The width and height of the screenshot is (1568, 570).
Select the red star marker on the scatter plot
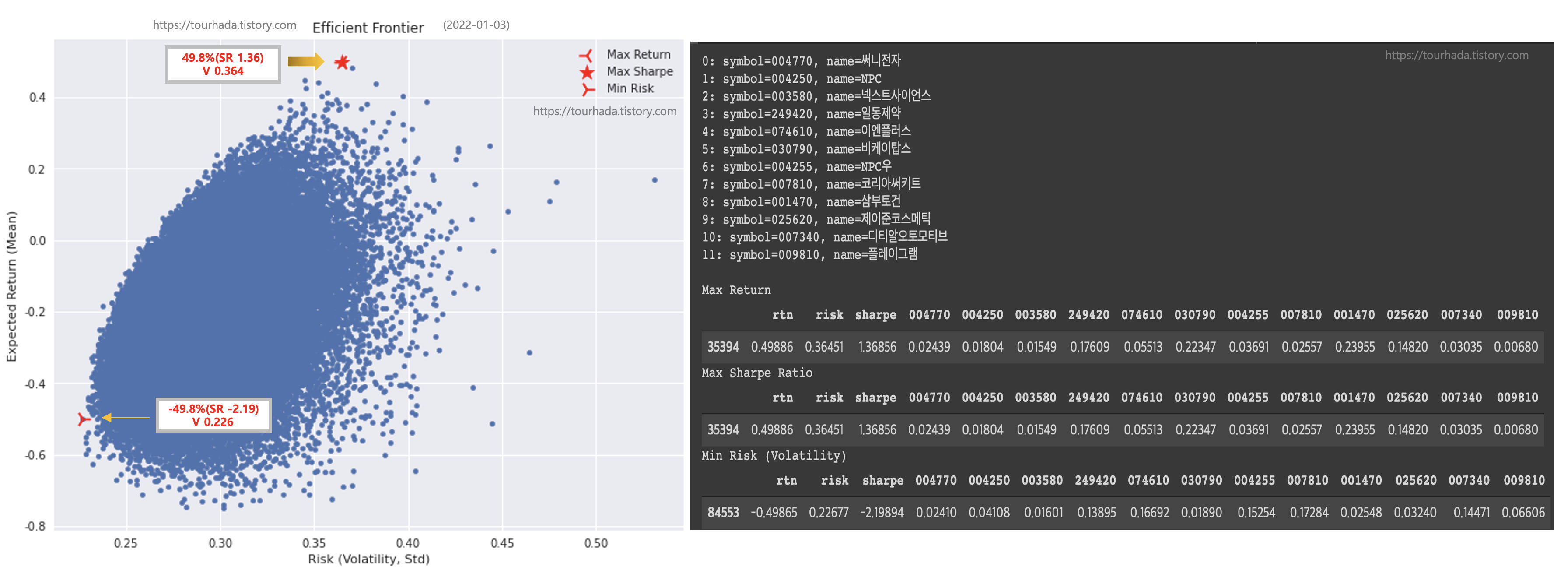[x=342, y=61]
